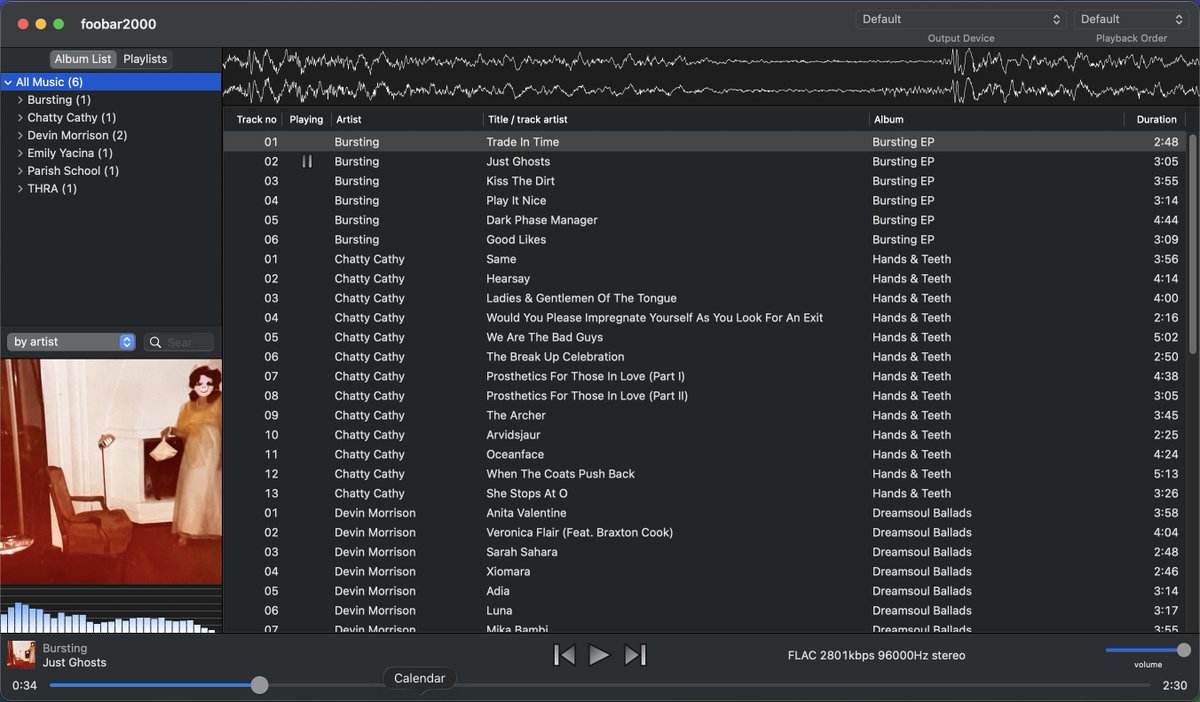Screen dimensions: 1200x702
Task: Collapse the All Music tree node
Action: (x=9, y=82)
